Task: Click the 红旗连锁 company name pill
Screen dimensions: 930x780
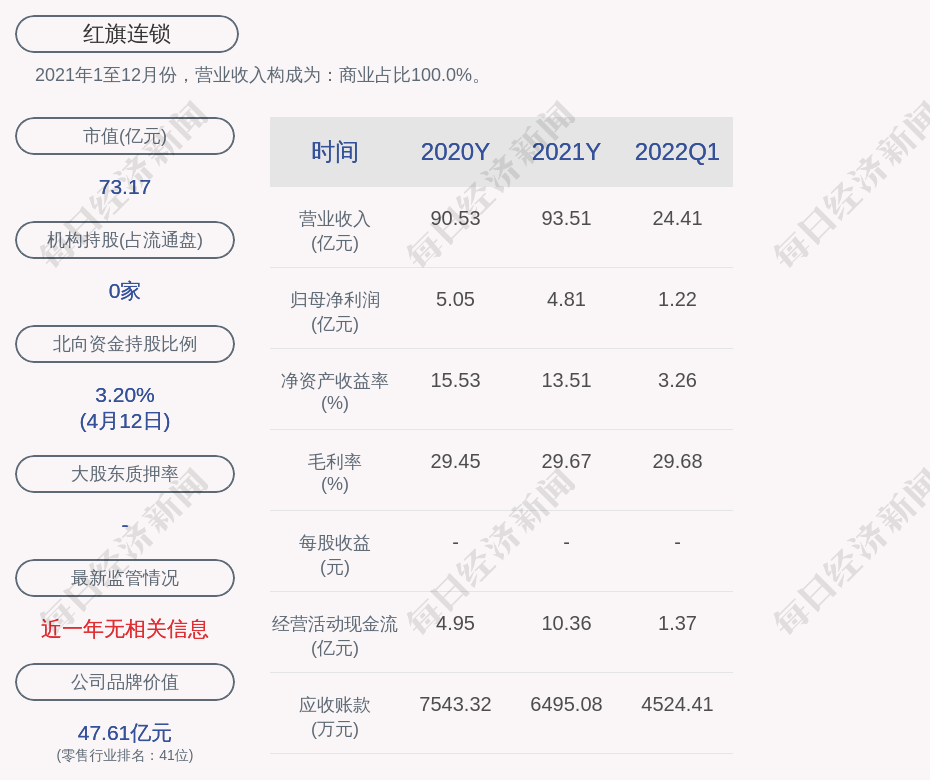Action: [126, 34]
